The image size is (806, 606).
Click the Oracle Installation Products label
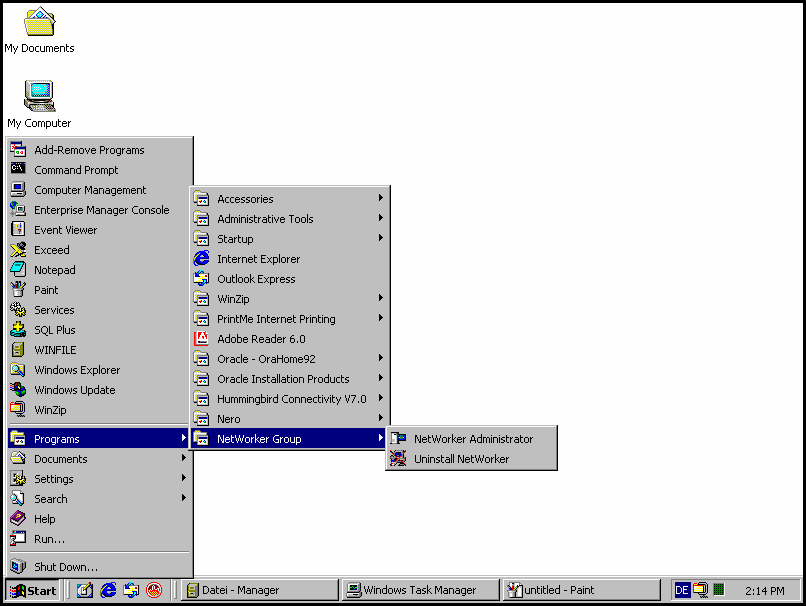coord(283,379)
